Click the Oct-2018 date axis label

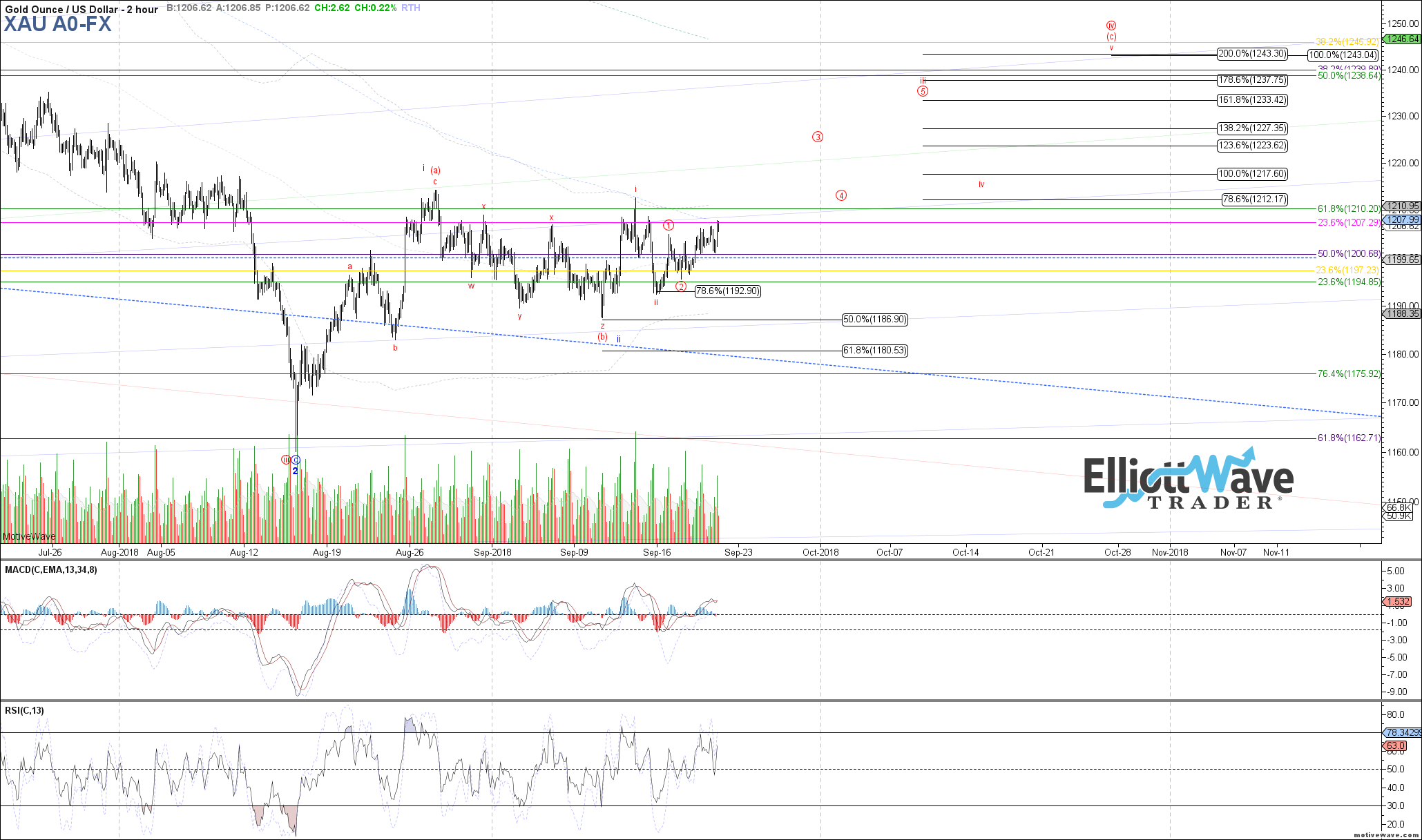point(820,552)
